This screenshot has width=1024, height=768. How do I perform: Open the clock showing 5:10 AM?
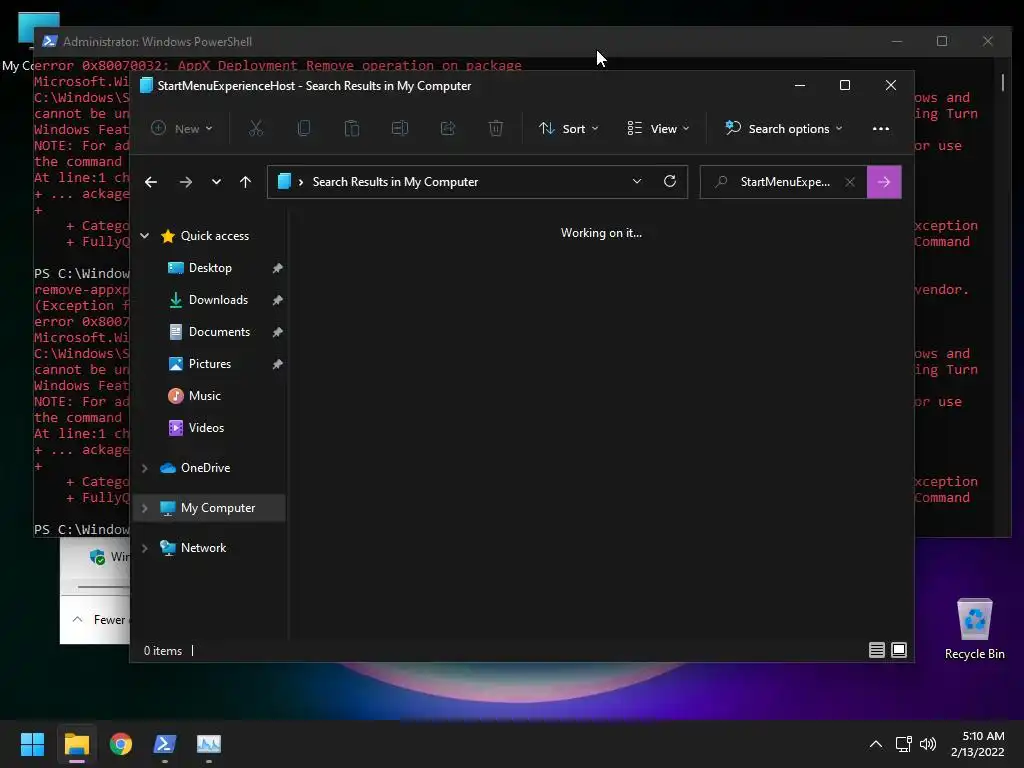(x=978, y=744)
